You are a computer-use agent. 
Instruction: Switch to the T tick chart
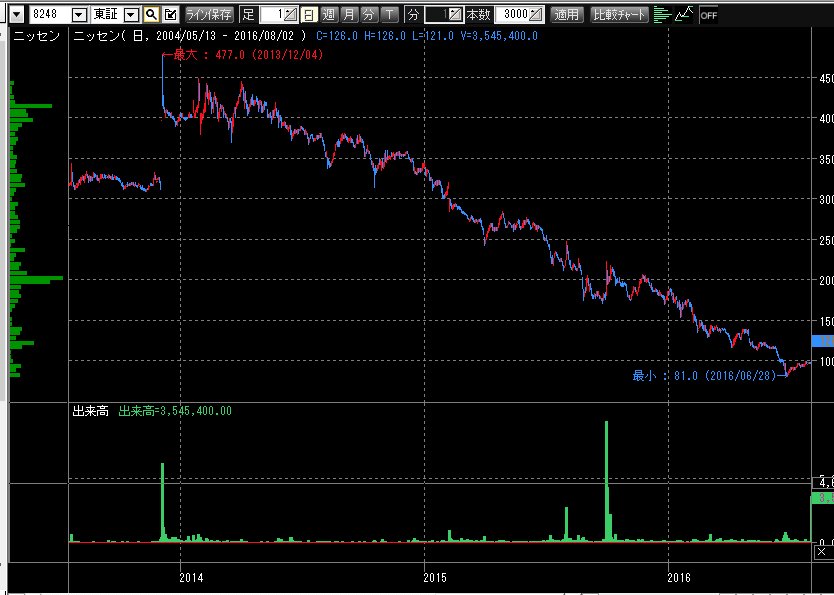(389, 15)
